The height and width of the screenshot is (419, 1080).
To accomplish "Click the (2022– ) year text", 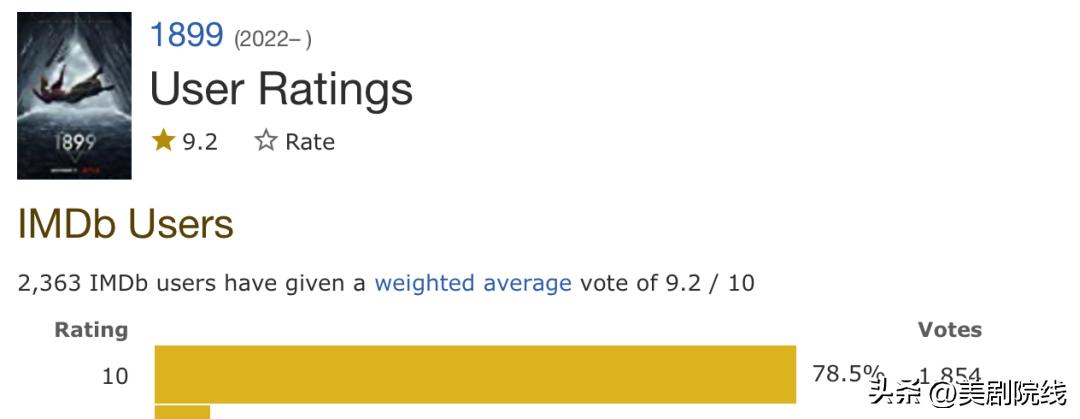I will click(x=272, y=40).
